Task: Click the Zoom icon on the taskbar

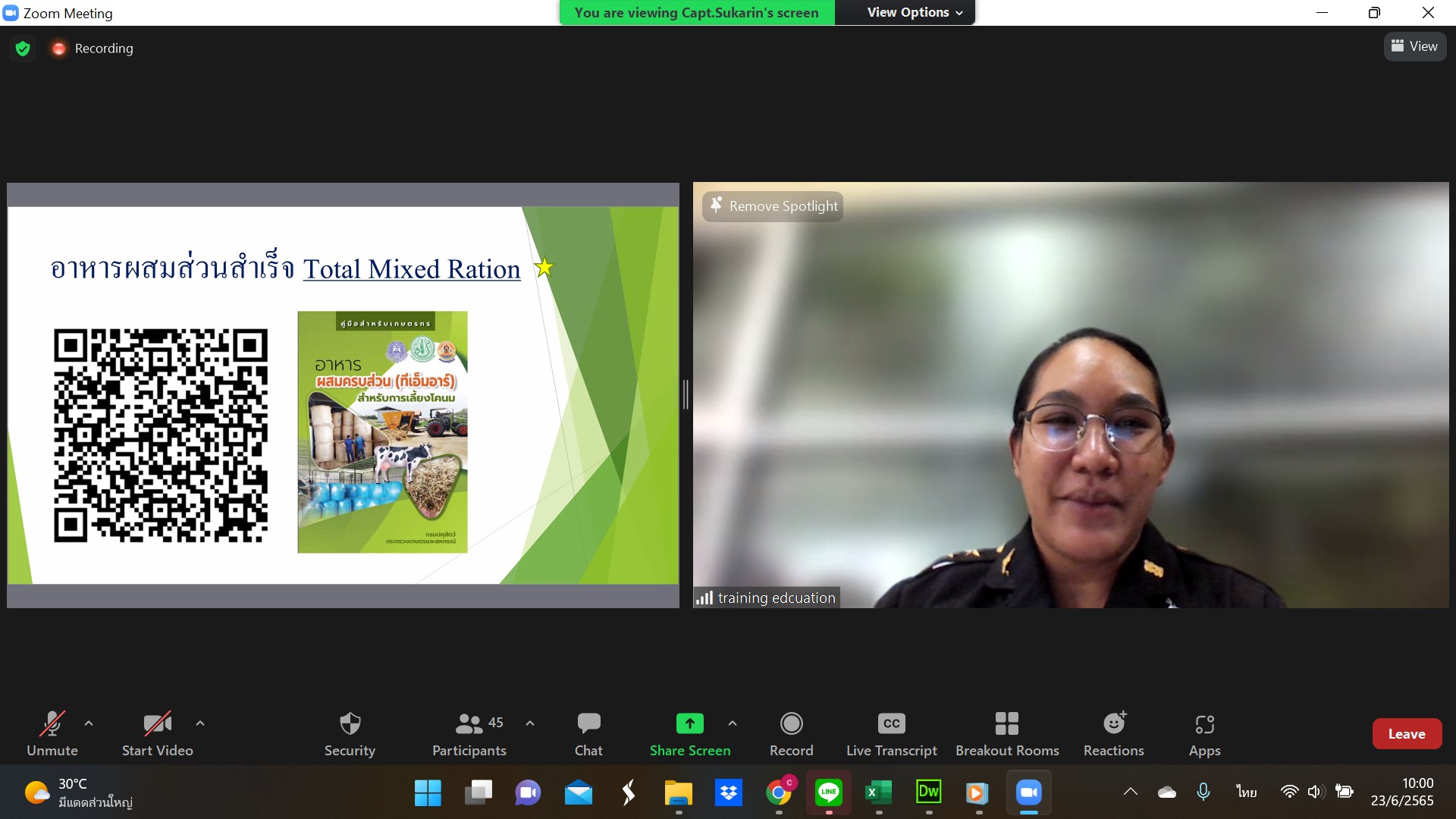Action: coord(1029,792)
